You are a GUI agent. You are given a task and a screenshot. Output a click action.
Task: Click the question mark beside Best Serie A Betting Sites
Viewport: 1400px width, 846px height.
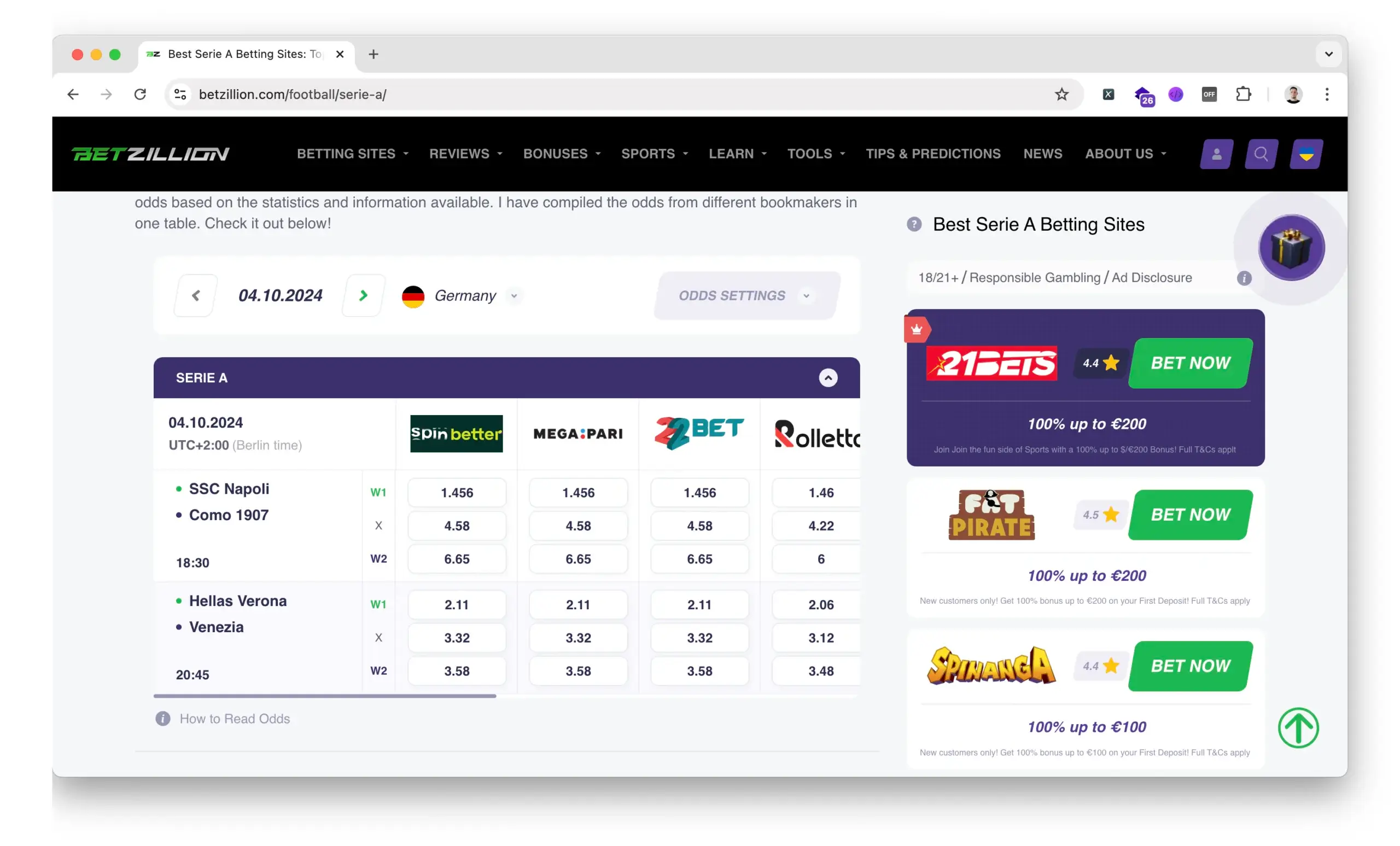913,224
